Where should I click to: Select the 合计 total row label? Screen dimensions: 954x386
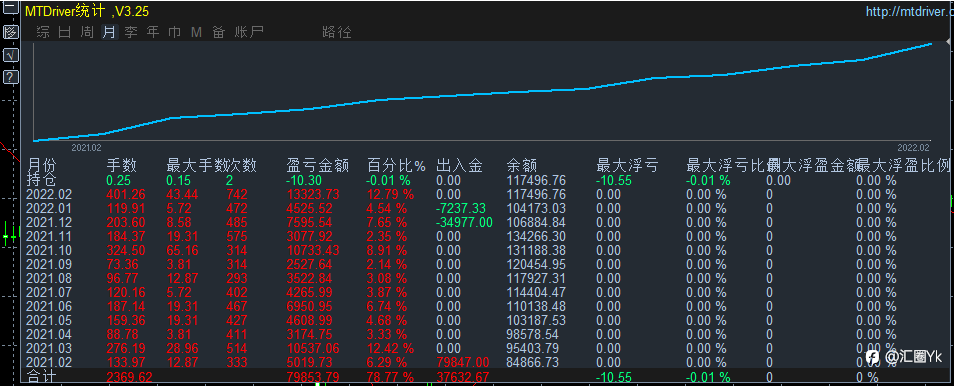tap(41, 377)
